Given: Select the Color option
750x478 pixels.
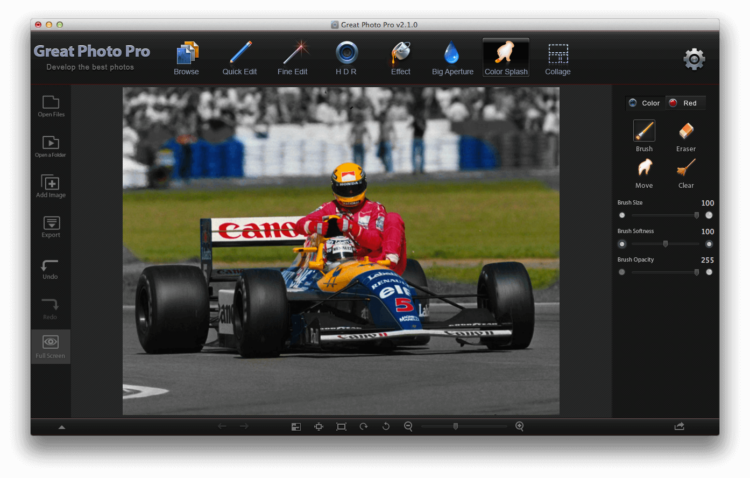Looking at the screenshot, I should [644, 103].
